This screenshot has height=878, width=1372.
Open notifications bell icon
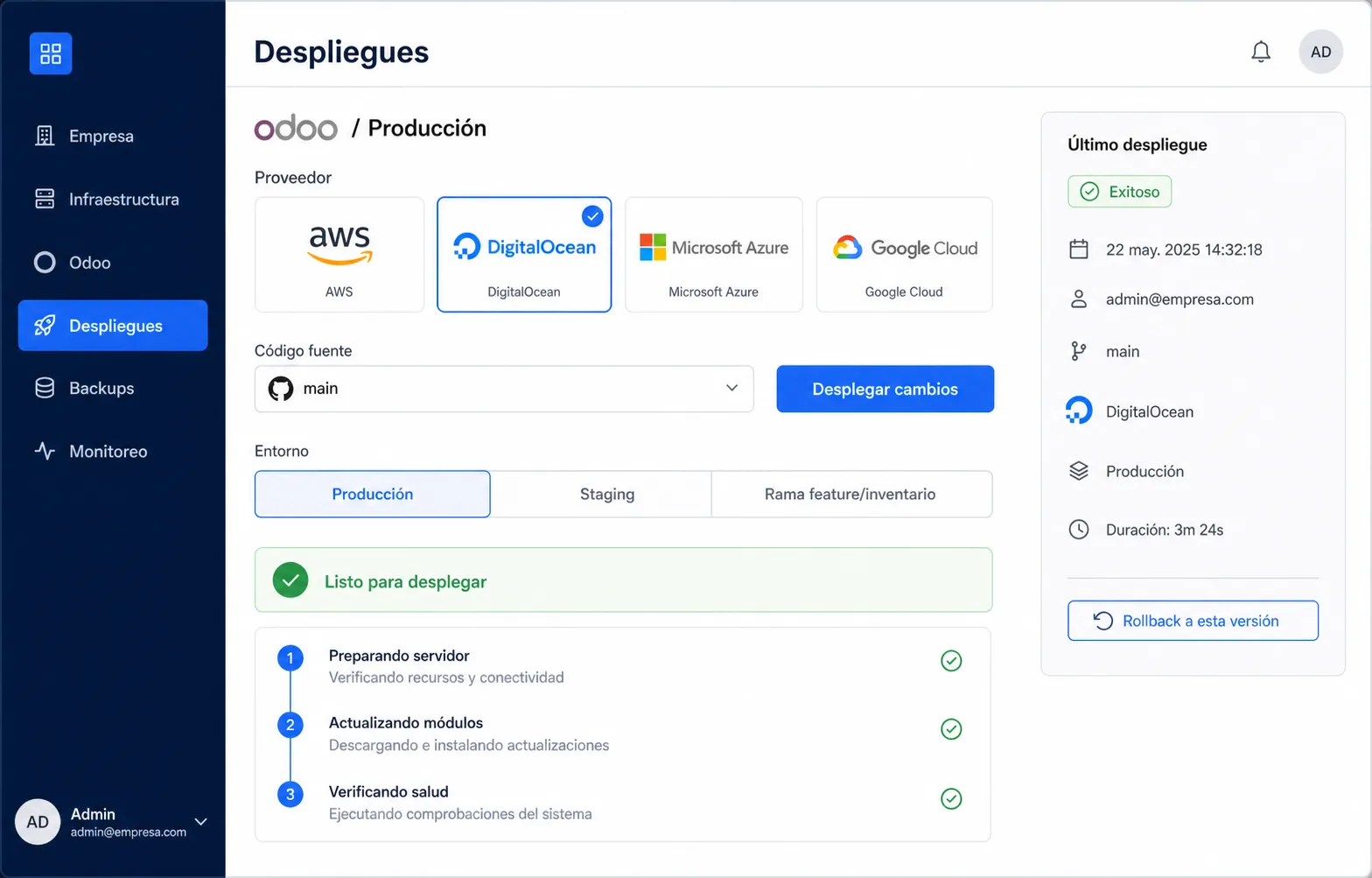pos(1261,52)
